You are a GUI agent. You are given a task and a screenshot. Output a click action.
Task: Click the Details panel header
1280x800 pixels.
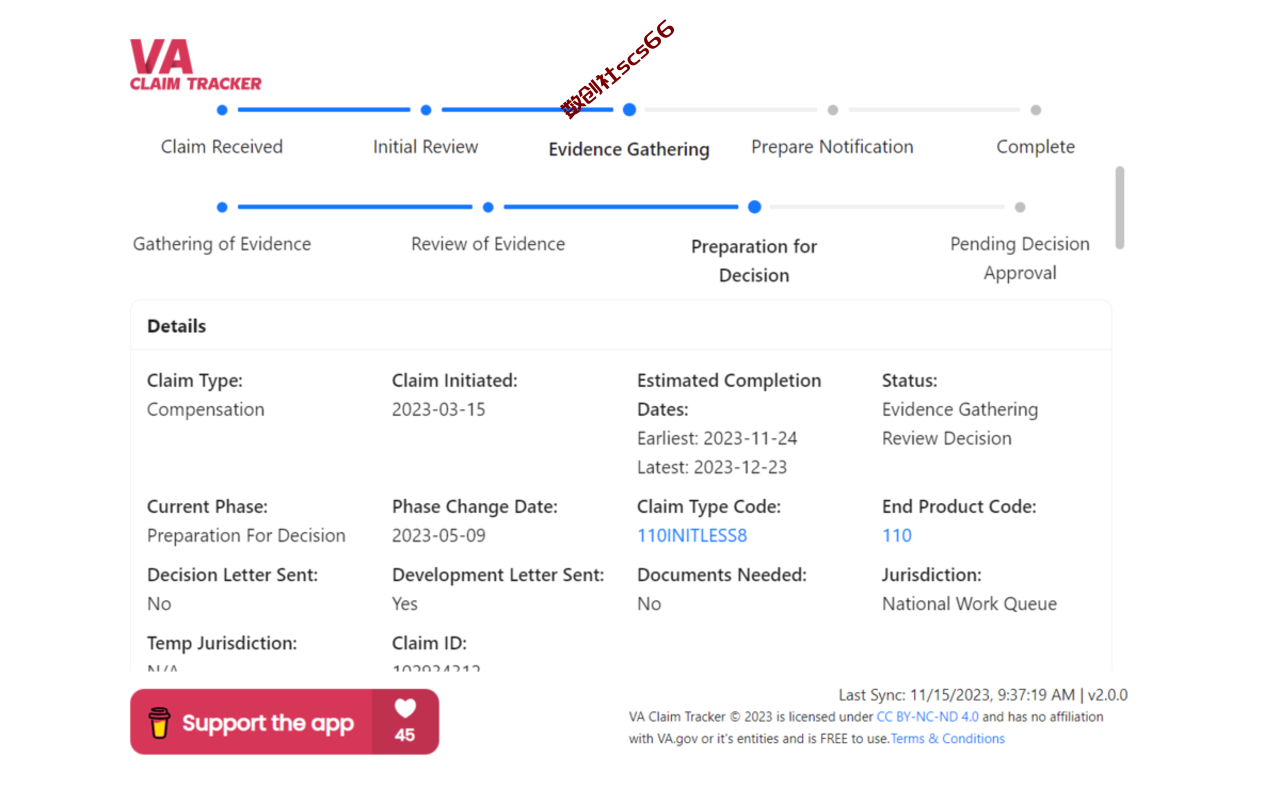621,326
